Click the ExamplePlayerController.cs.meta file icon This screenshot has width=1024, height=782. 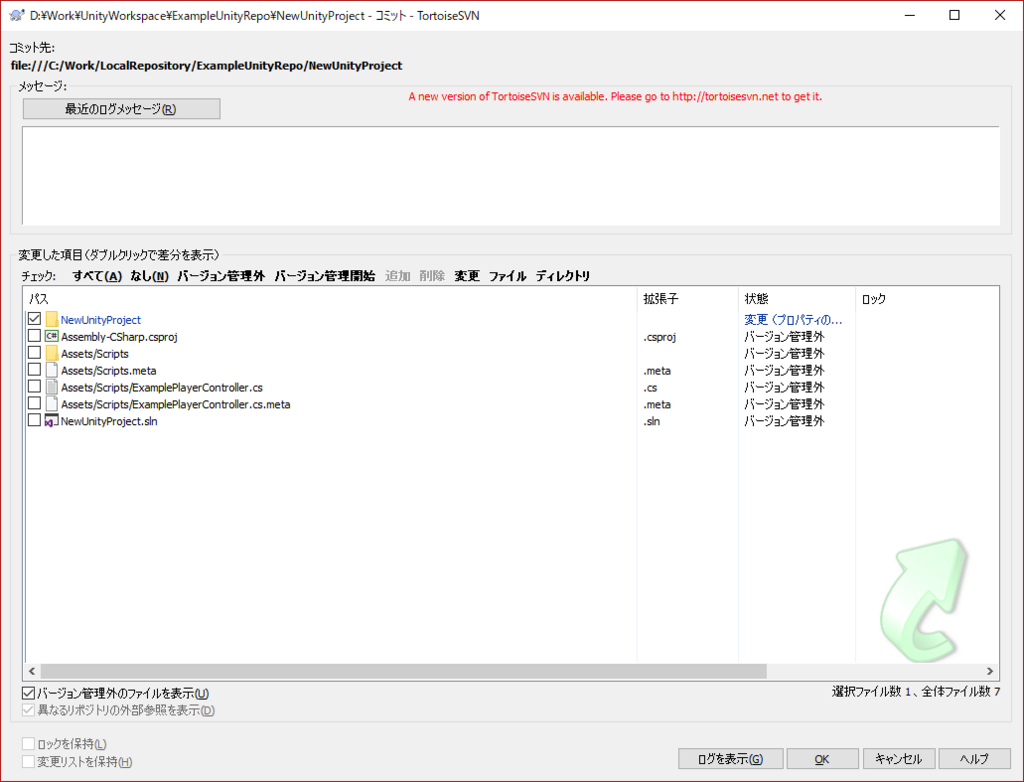coord(52,404)
